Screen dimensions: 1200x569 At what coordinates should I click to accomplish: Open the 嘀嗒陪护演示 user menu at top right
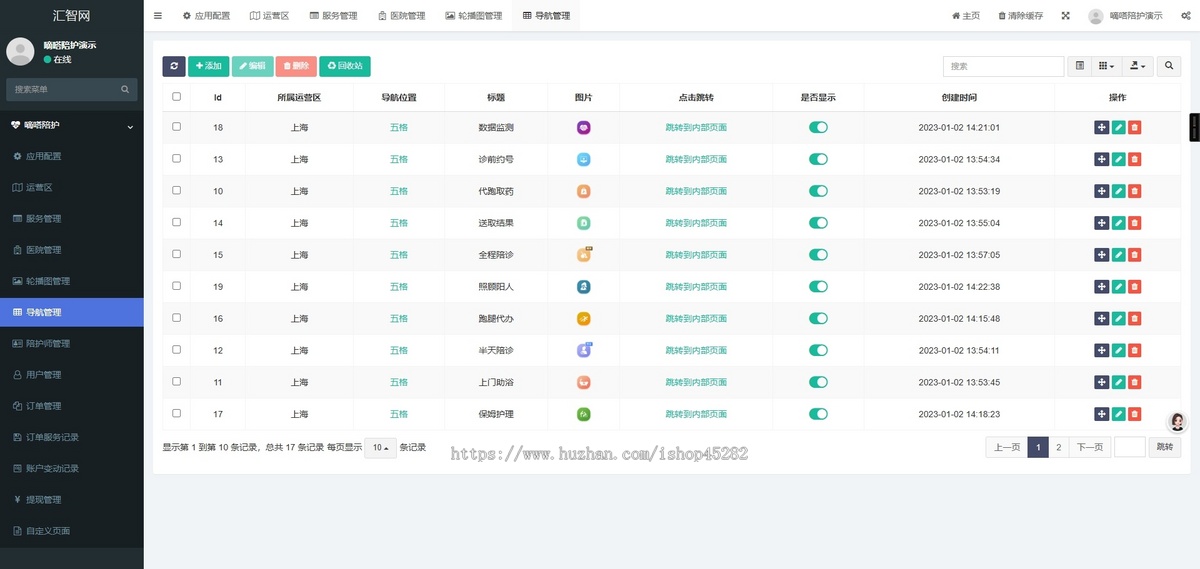tap(1126, 16)
